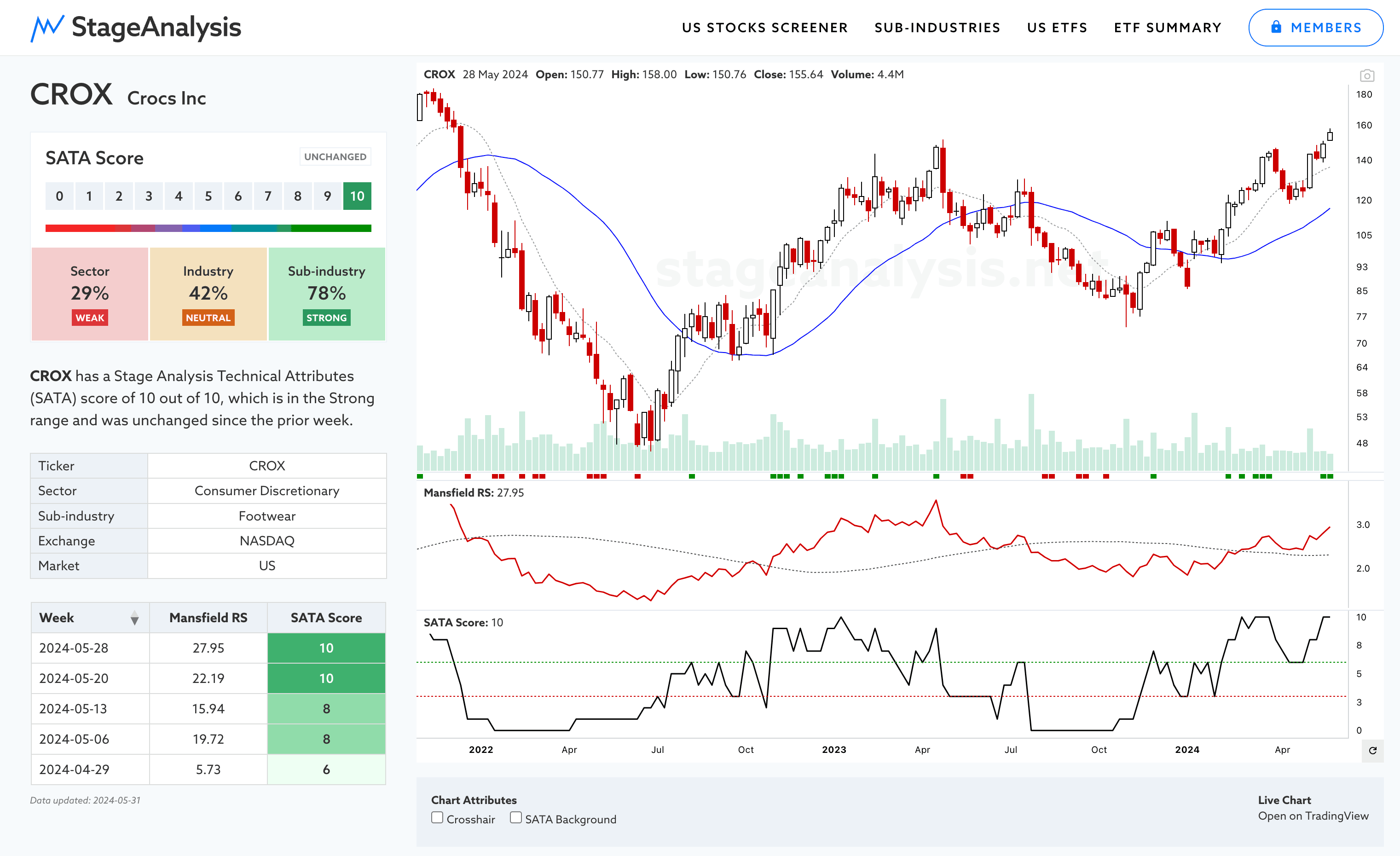Take chart snapshot with camera icon

[1366, 75]
